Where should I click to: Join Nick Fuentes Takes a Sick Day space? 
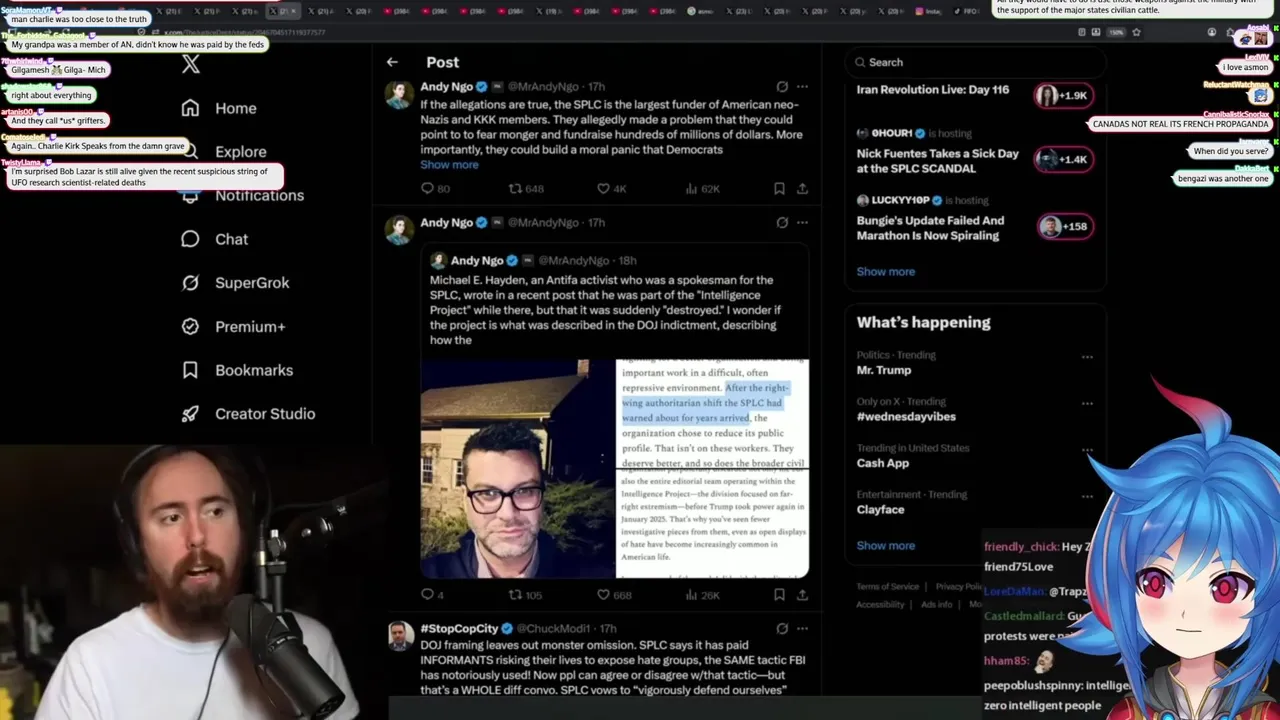click(938, 161)
